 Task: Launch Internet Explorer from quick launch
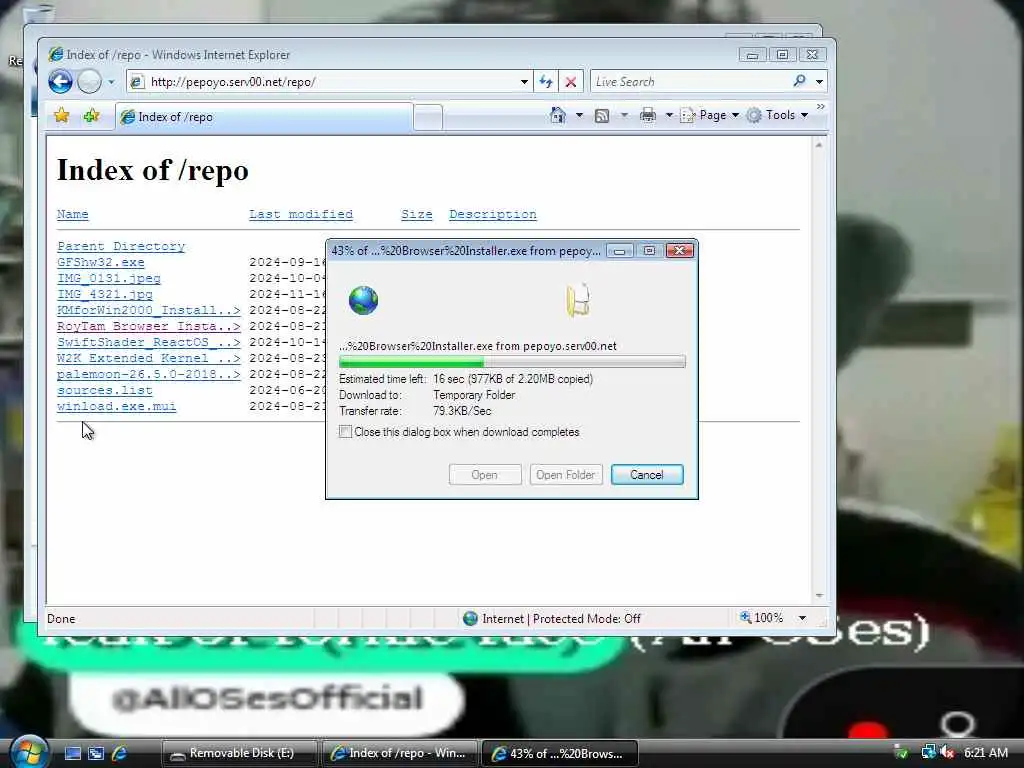click(120, 753)
